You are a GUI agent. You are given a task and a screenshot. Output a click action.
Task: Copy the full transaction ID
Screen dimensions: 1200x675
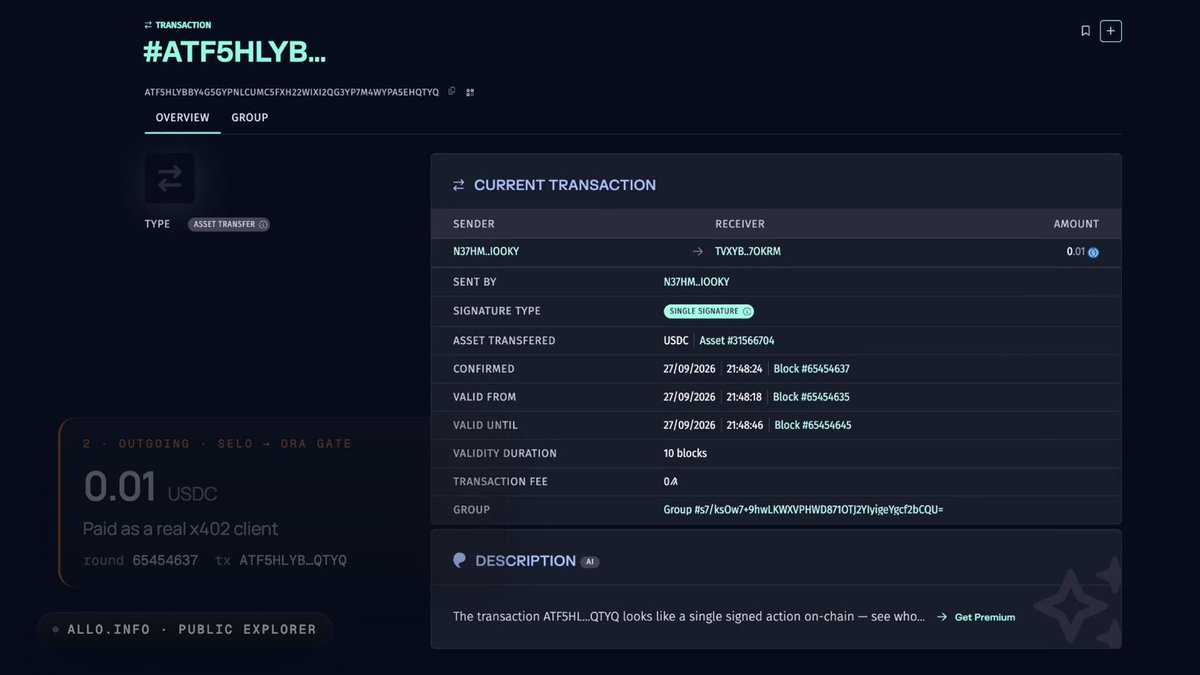pos(452,91)
